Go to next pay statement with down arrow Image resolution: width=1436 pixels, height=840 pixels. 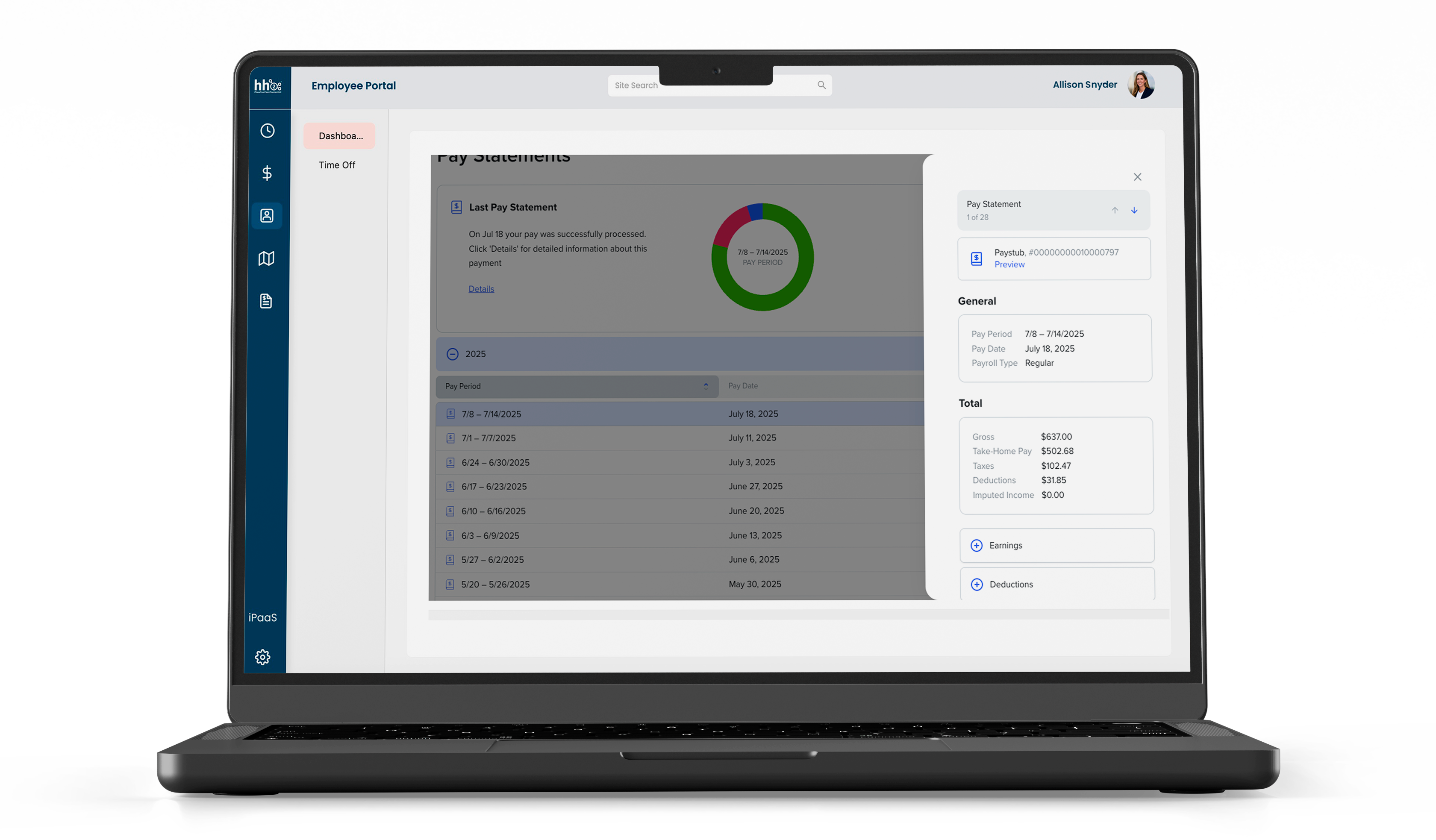click(x=1134, y=210)
